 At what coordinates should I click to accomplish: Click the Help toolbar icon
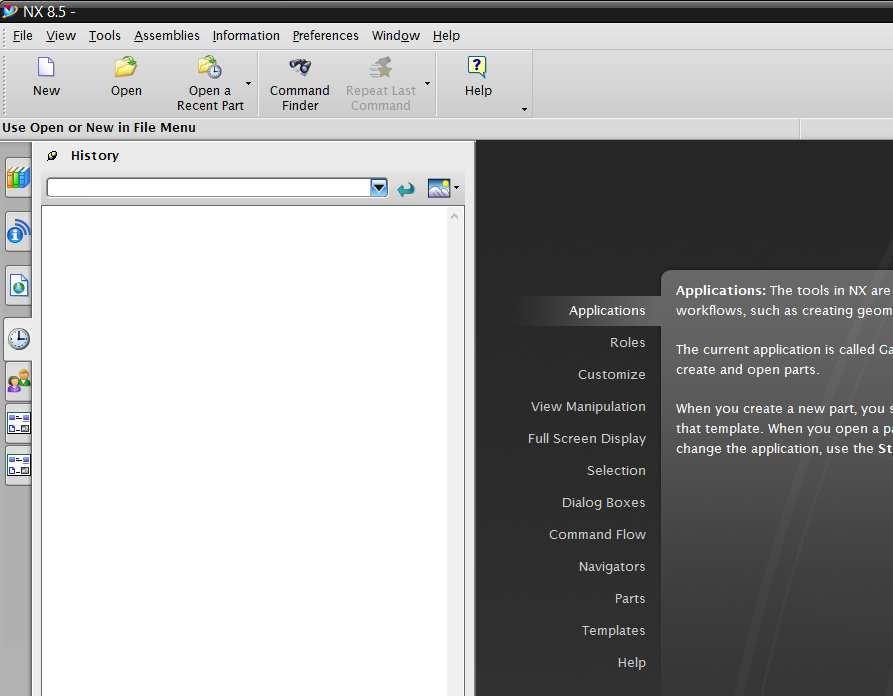point(477,67)
